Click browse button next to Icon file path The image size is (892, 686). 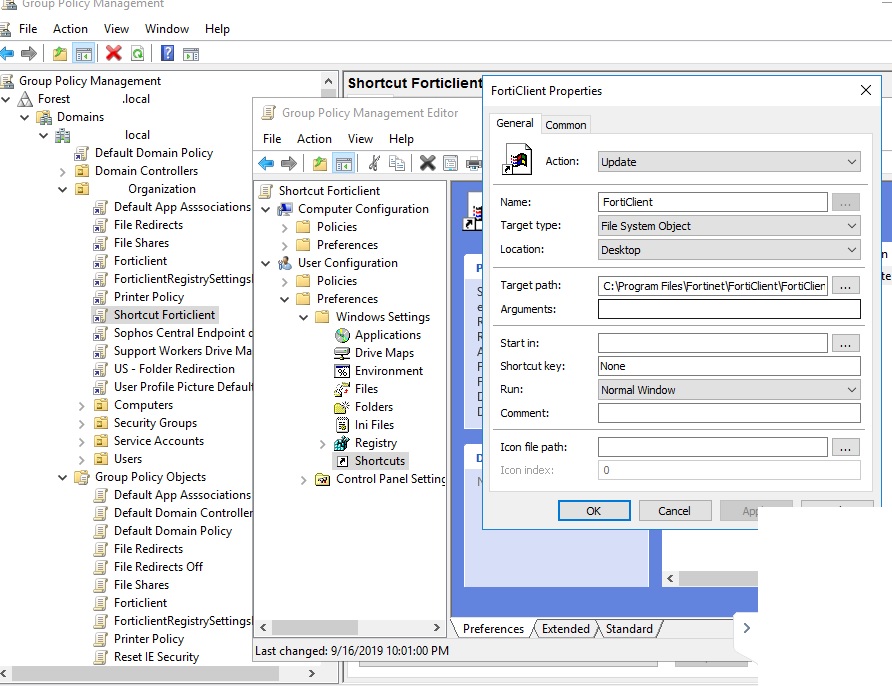tap(845, 448)
